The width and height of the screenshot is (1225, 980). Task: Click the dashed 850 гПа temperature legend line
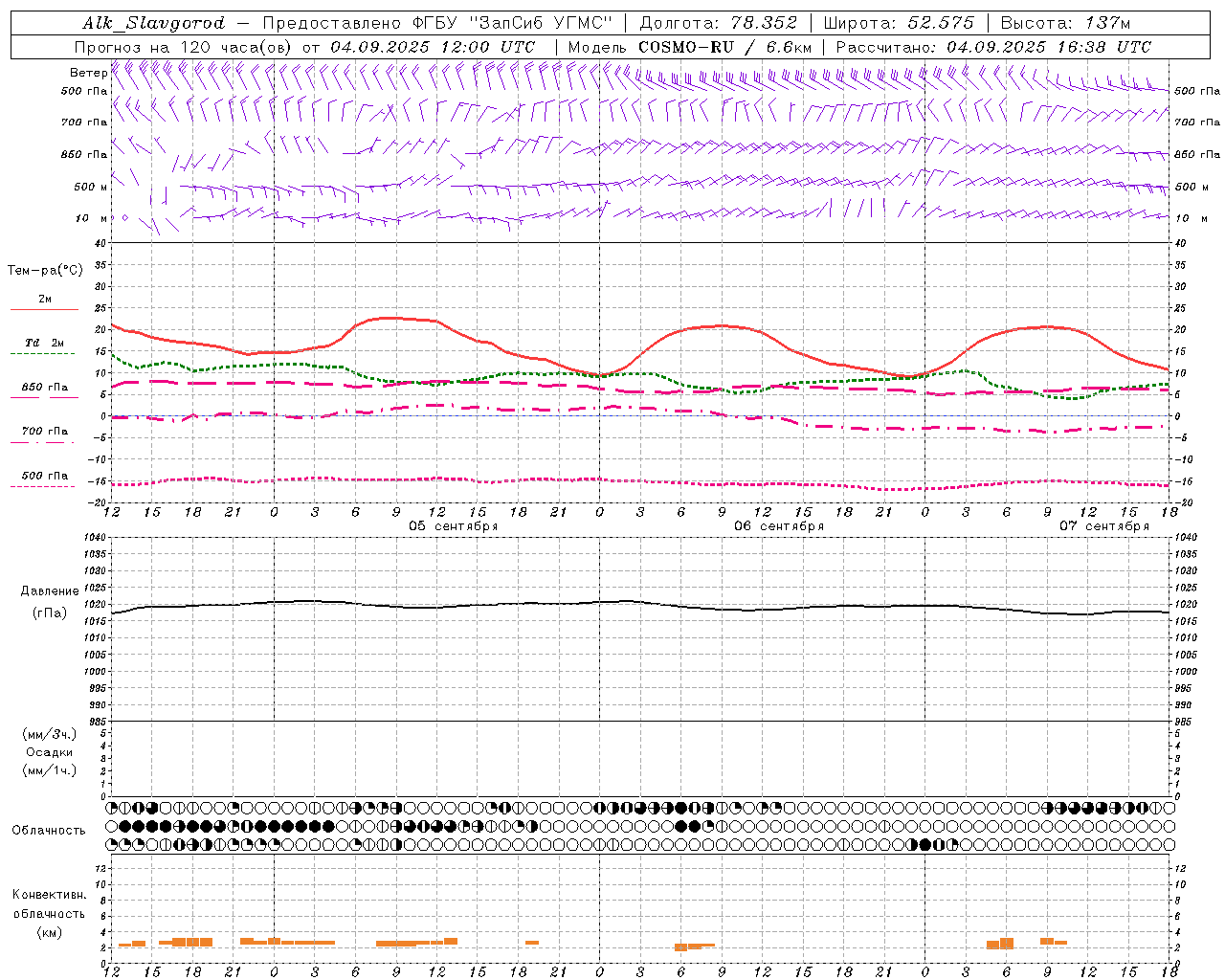point(43,397)
